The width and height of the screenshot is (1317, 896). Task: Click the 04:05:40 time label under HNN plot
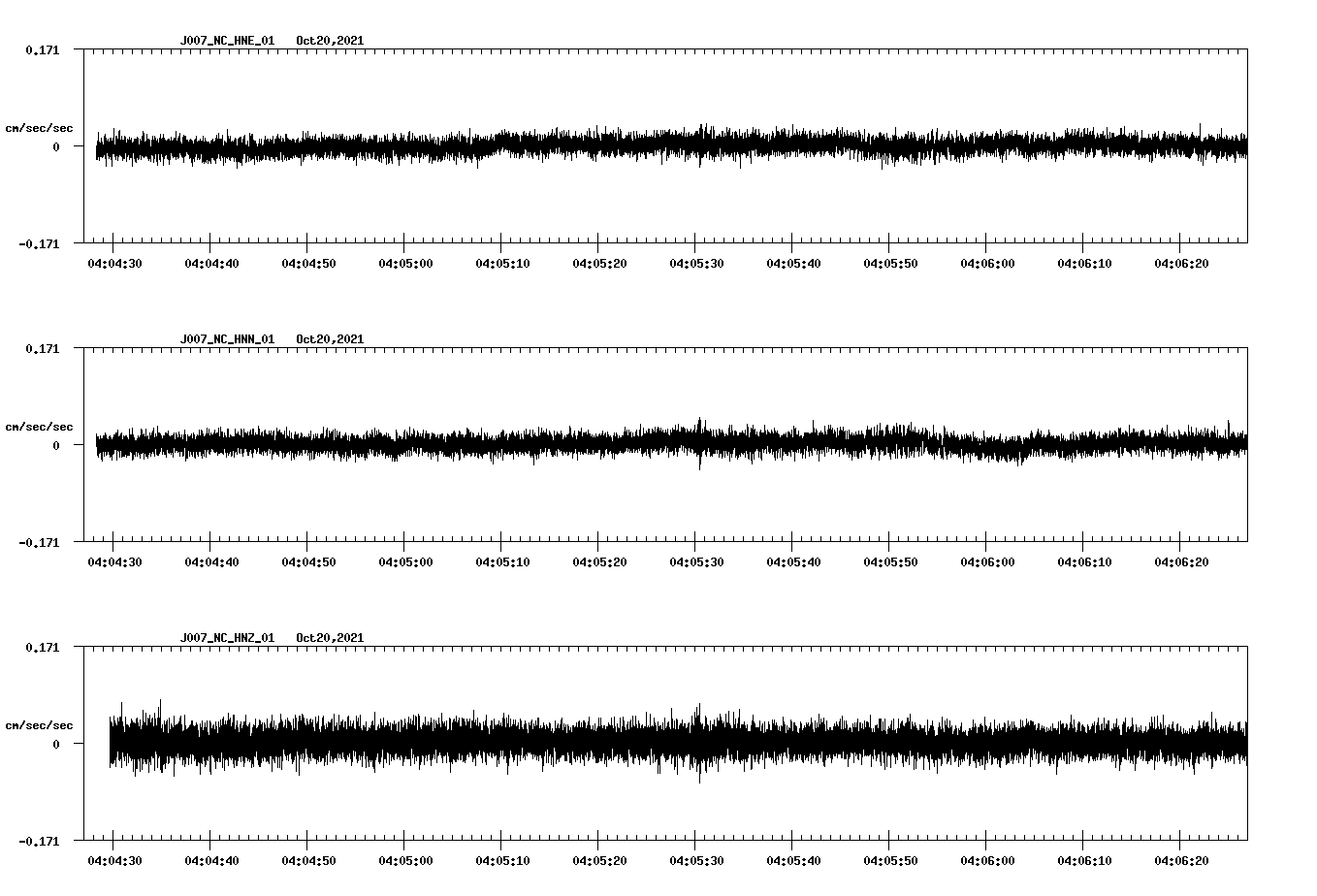[793, 561]
